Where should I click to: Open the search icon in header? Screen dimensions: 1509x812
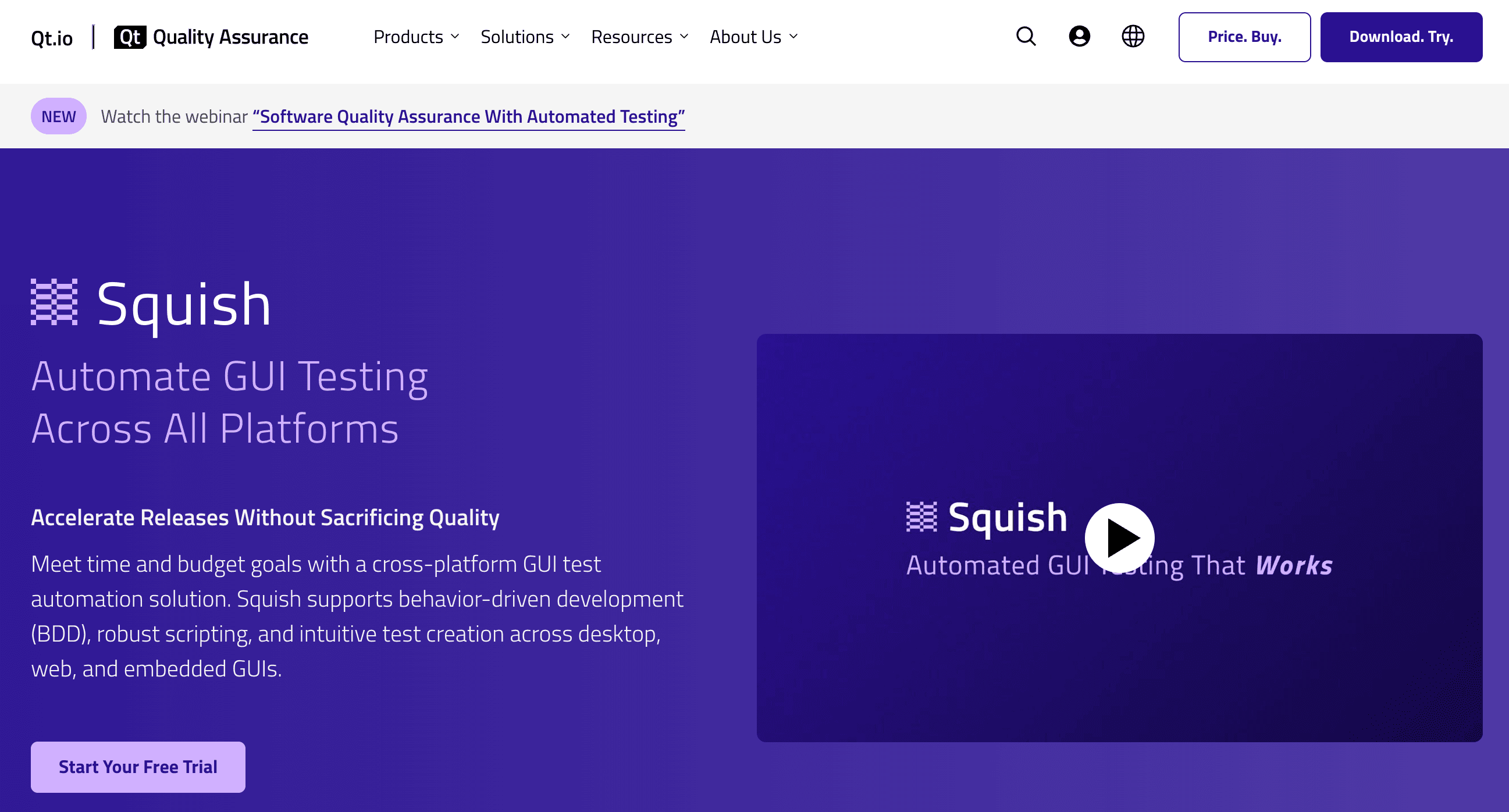pyautogui.click(x=1026, y=36)
